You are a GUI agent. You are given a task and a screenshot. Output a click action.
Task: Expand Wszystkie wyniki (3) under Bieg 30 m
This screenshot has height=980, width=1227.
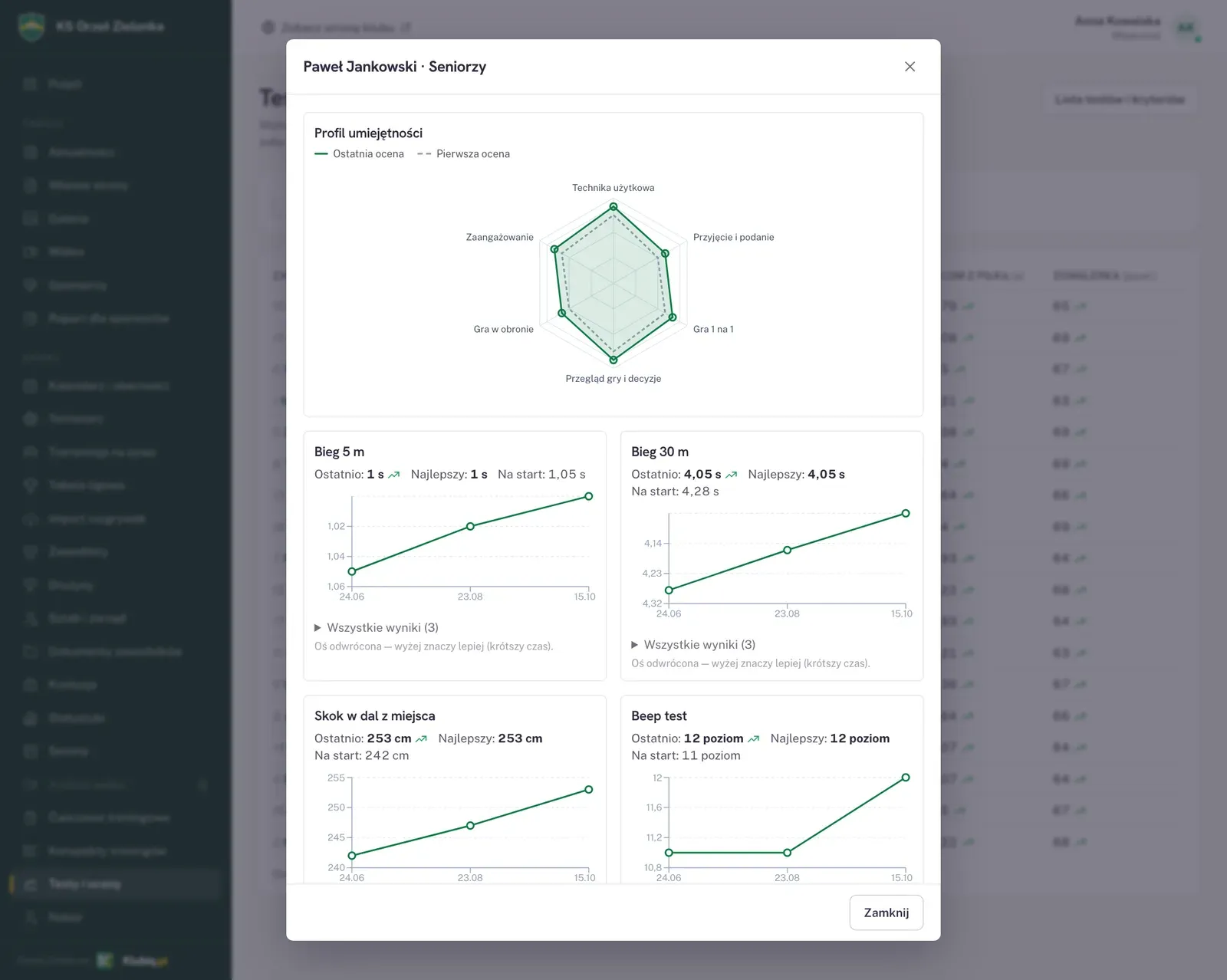point(693,644)
